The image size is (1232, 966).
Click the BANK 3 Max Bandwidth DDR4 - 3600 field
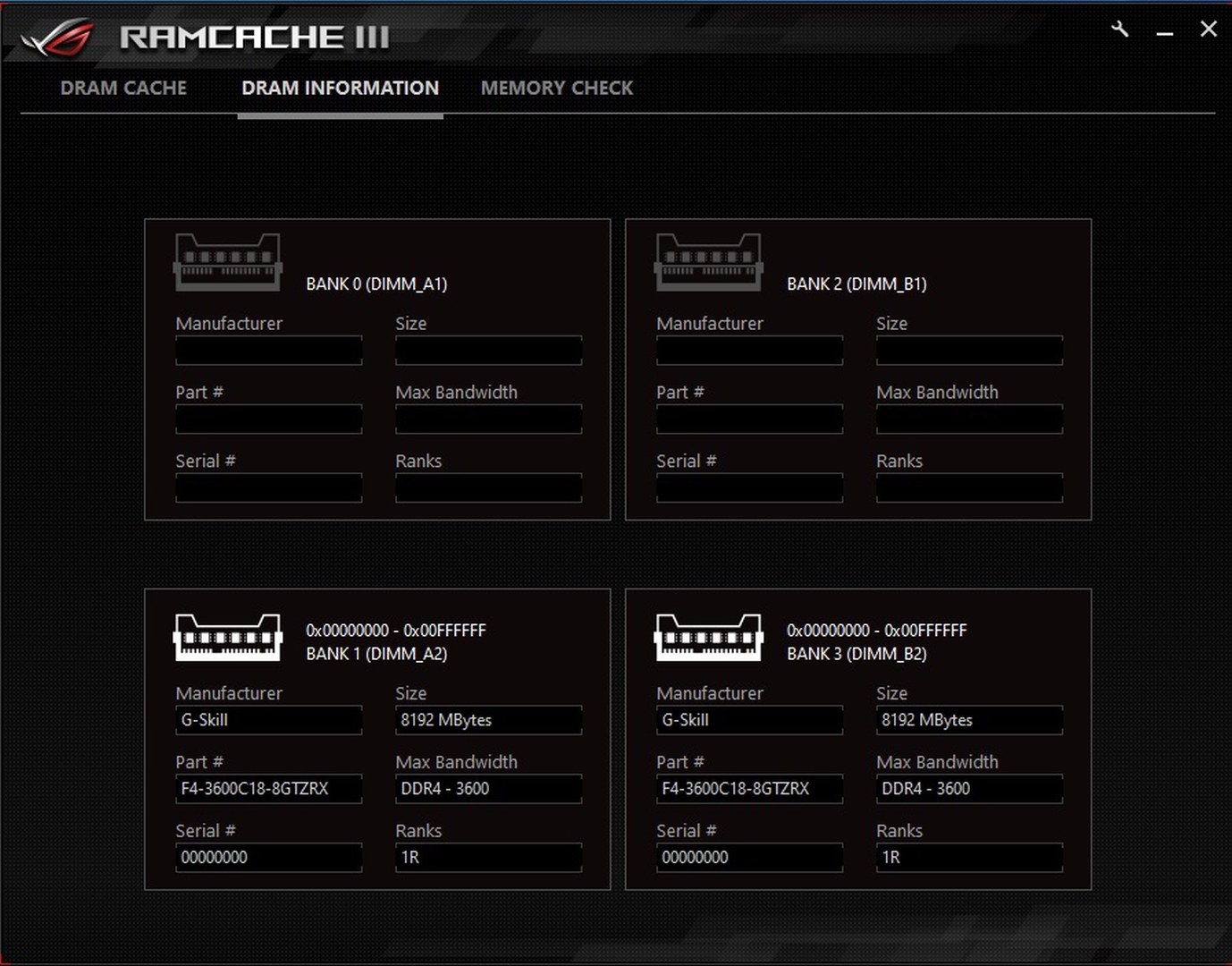pos(970,789)
